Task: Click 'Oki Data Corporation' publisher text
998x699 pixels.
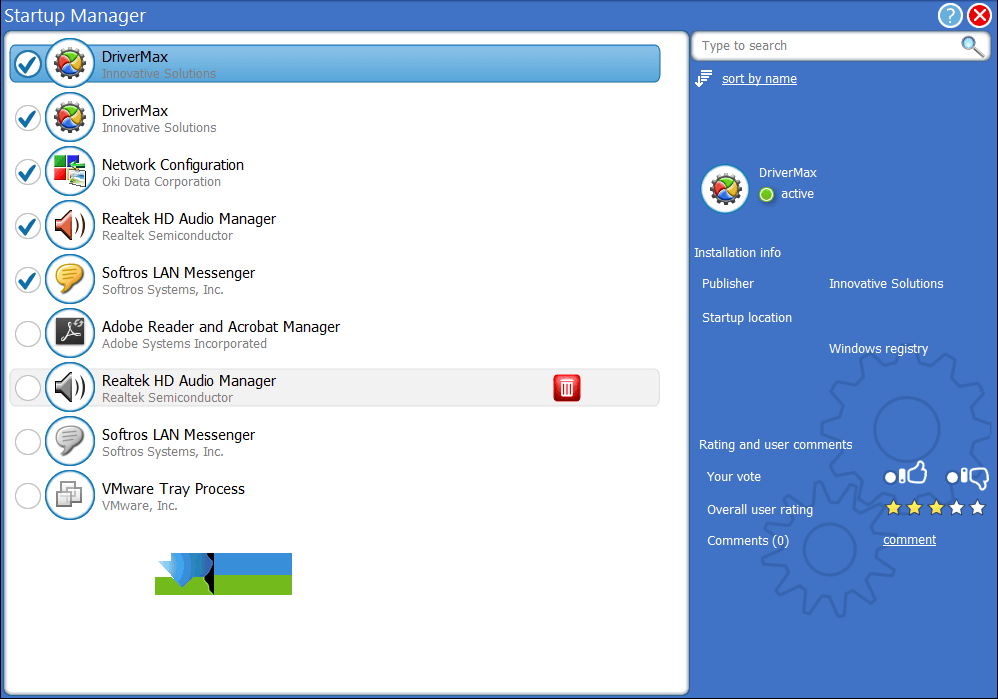Action: [x=161, y=182]
